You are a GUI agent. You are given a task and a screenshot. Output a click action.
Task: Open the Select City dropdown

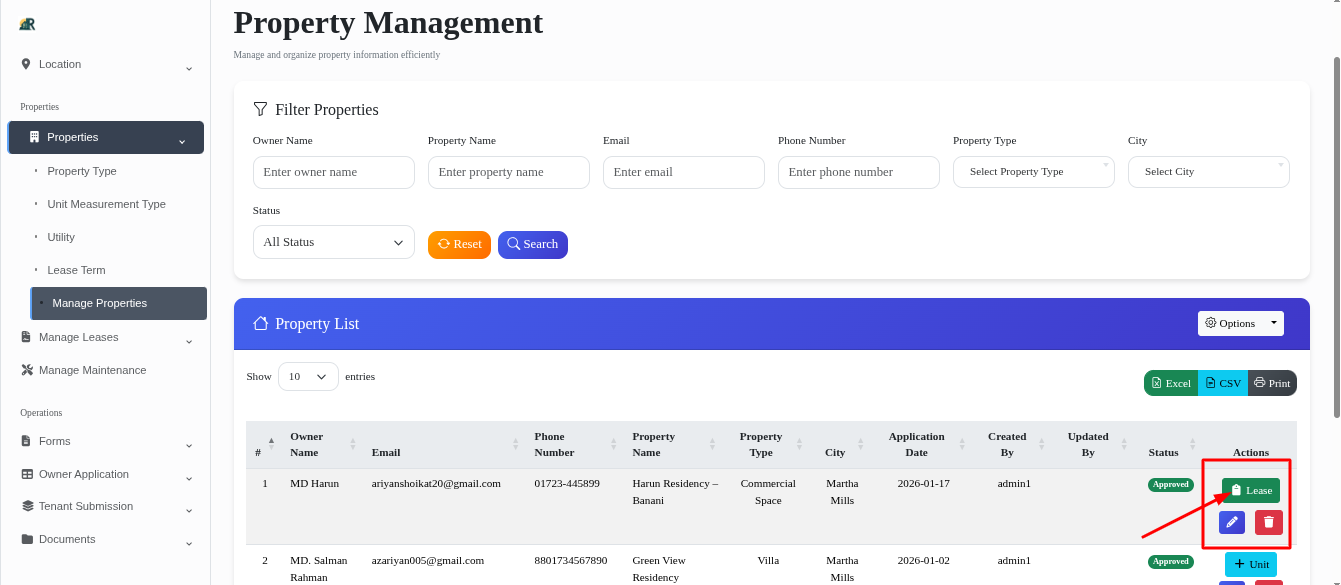1208,171
